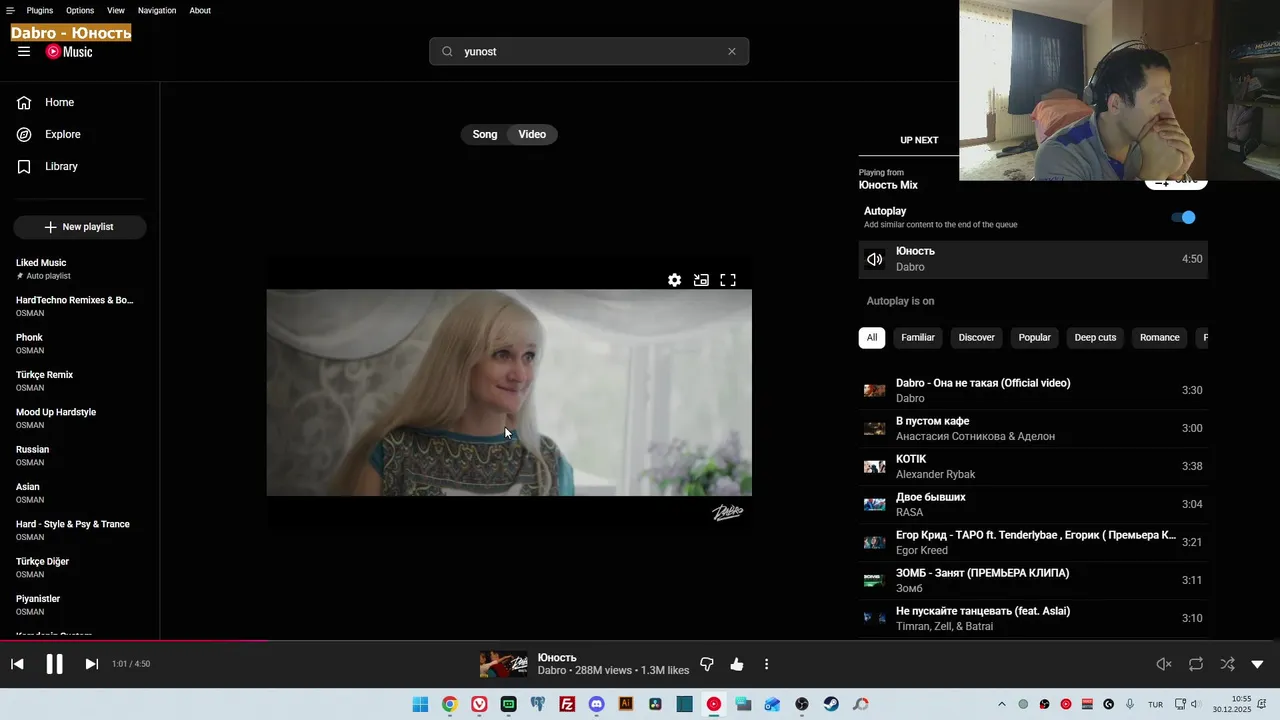Screen dimensions: 1280x720
Task: Select the Discover filter chip
Action: 977,337
